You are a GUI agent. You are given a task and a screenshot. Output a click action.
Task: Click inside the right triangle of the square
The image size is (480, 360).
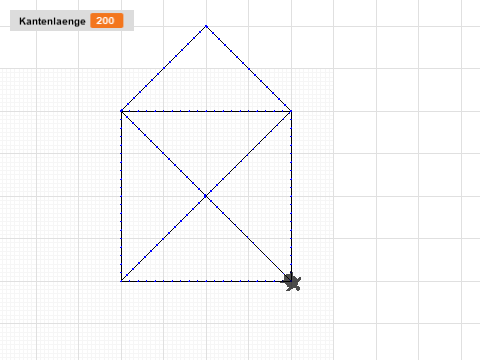[x=263, y=196]
